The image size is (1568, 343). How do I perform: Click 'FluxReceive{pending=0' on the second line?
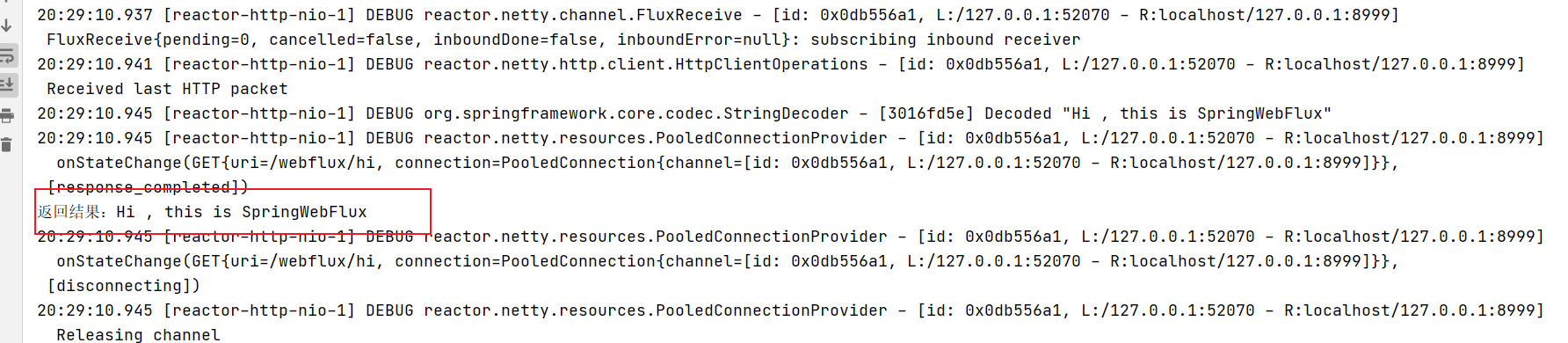149,40
